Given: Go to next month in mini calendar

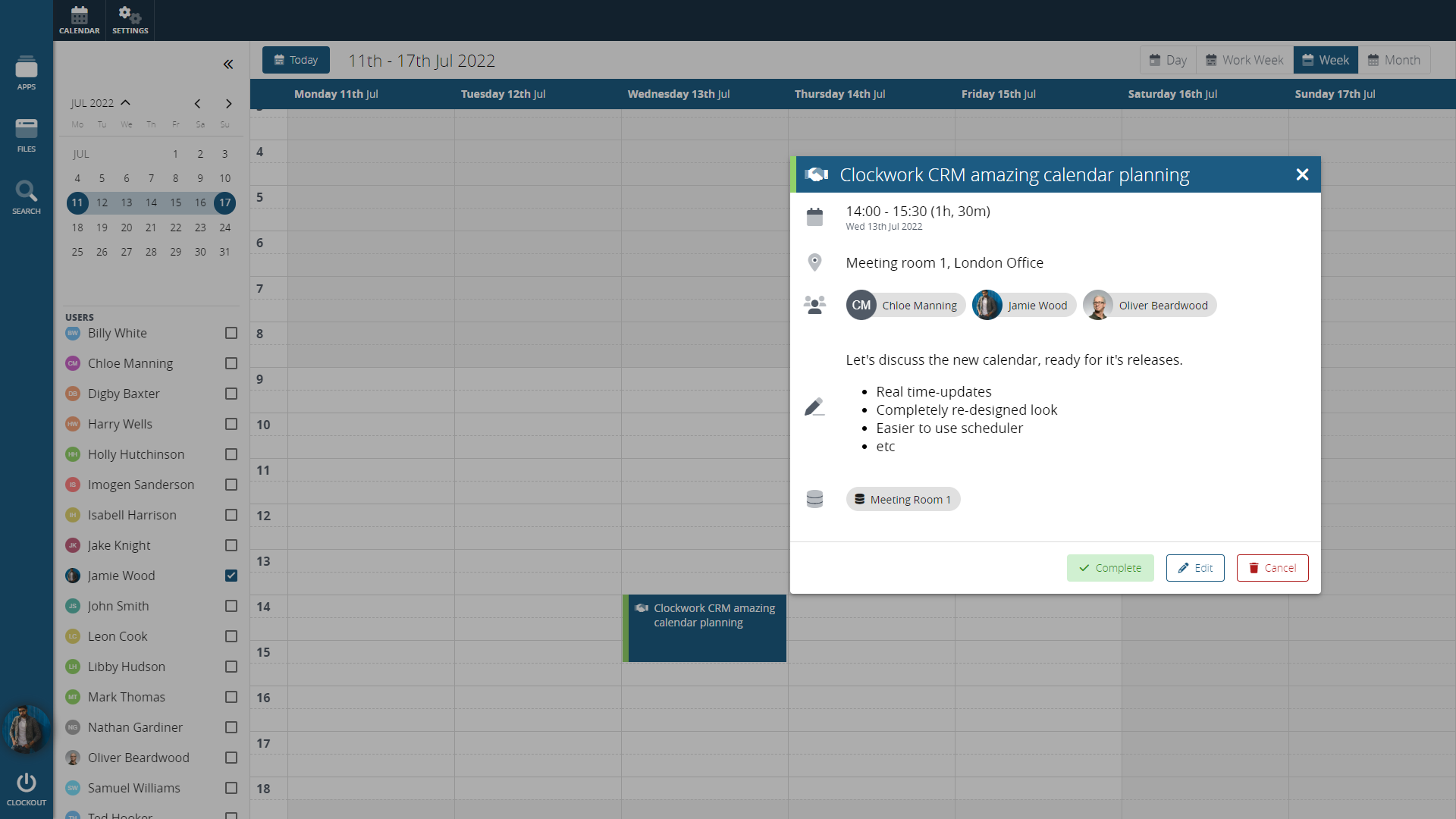Looking at the screenshot, I should (228, 104).
